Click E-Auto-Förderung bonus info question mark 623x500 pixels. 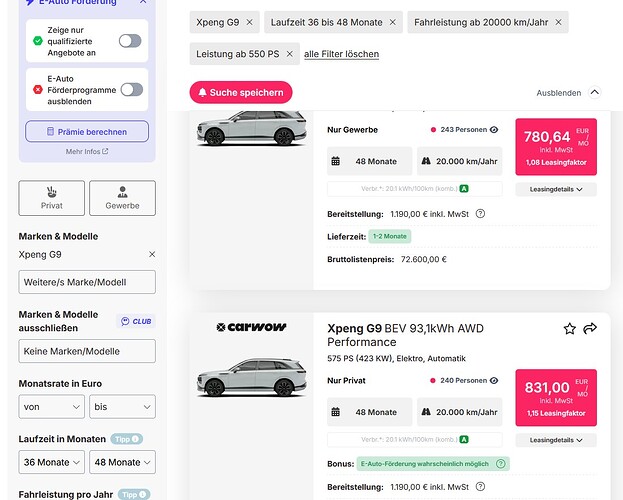pyautogui.click(x=501, y=463)
